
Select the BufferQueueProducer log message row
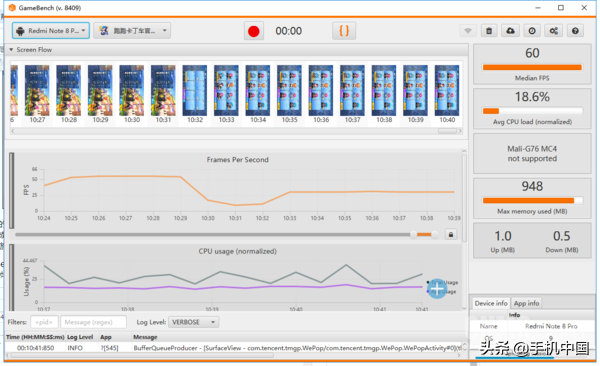234,348
